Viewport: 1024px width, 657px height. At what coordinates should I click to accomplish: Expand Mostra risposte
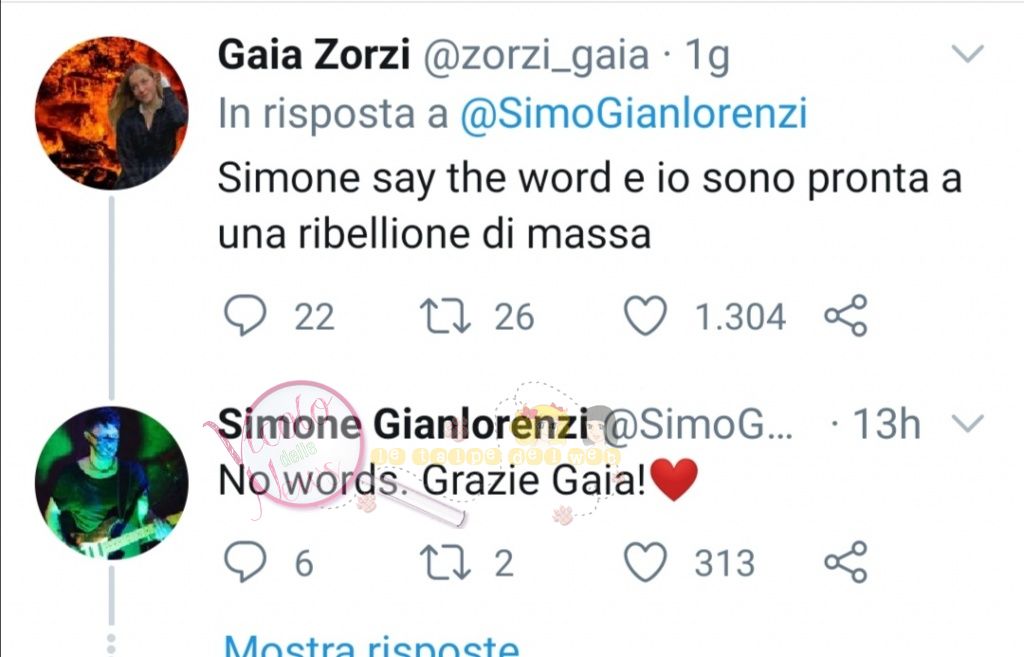(x=372, y=645)
